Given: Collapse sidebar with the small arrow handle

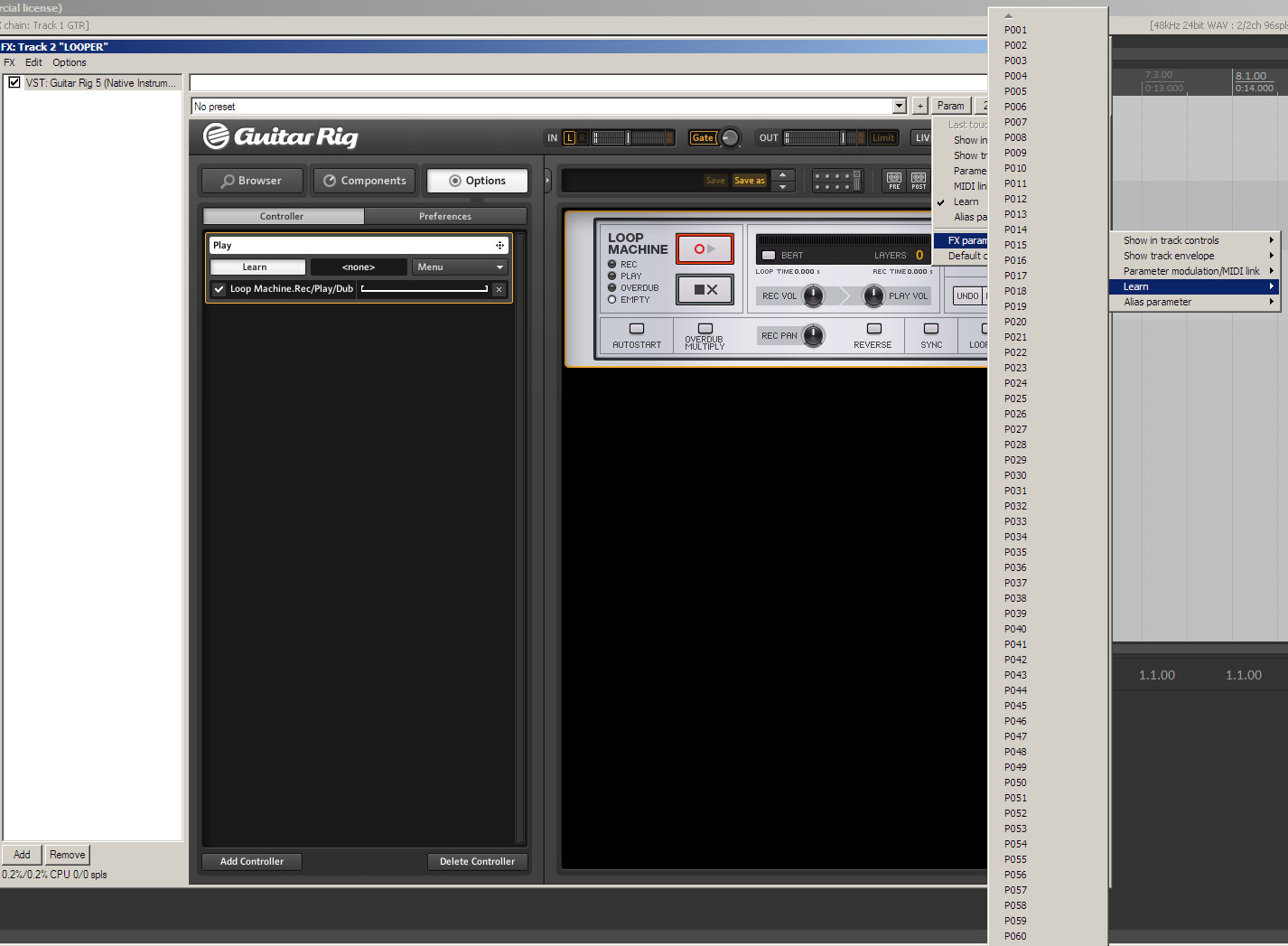Looking at the screenshot, I should point(547,181).
